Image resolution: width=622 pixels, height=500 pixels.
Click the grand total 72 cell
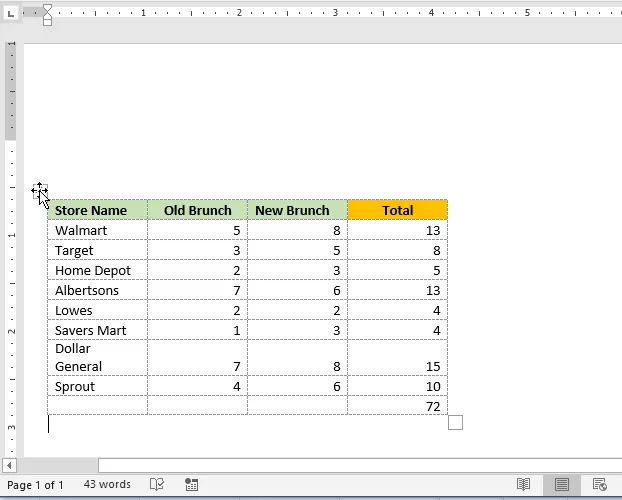(397, 406)
